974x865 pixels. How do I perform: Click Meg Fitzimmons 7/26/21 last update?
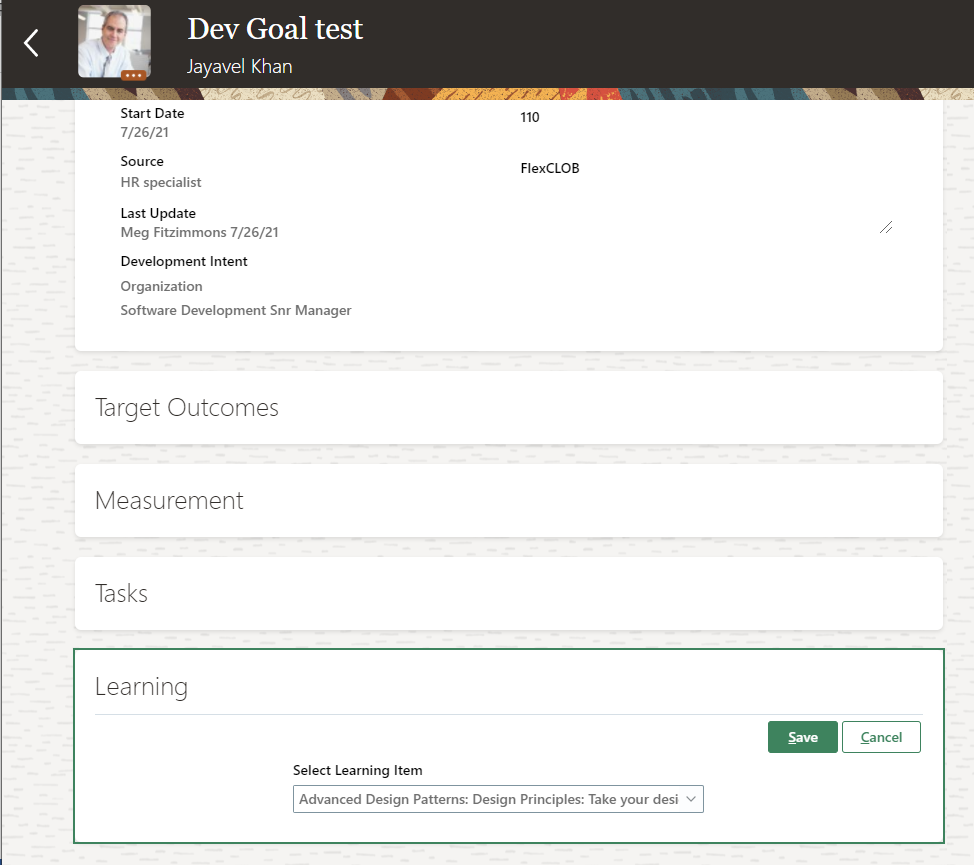pyautogui.click(x=199, y=232)
